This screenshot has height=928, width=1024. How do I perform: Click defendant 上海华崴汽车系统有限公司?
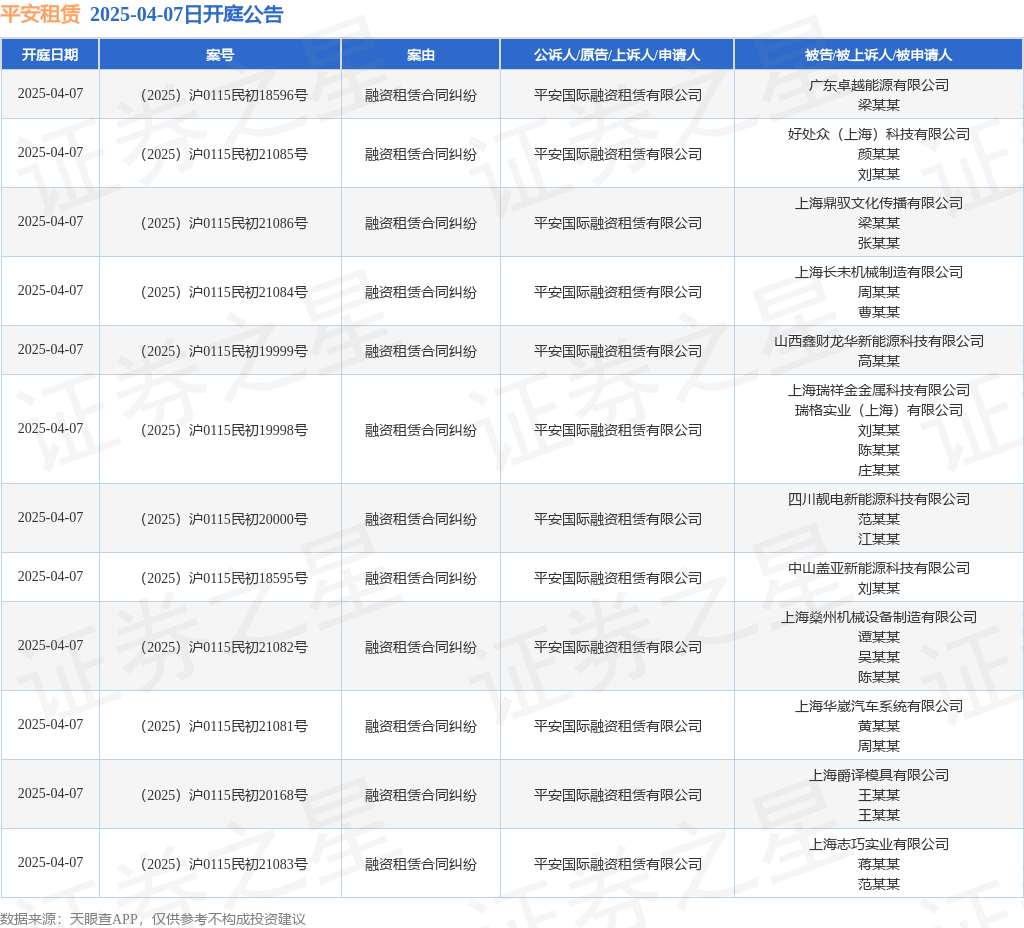(x=878, y=707)
